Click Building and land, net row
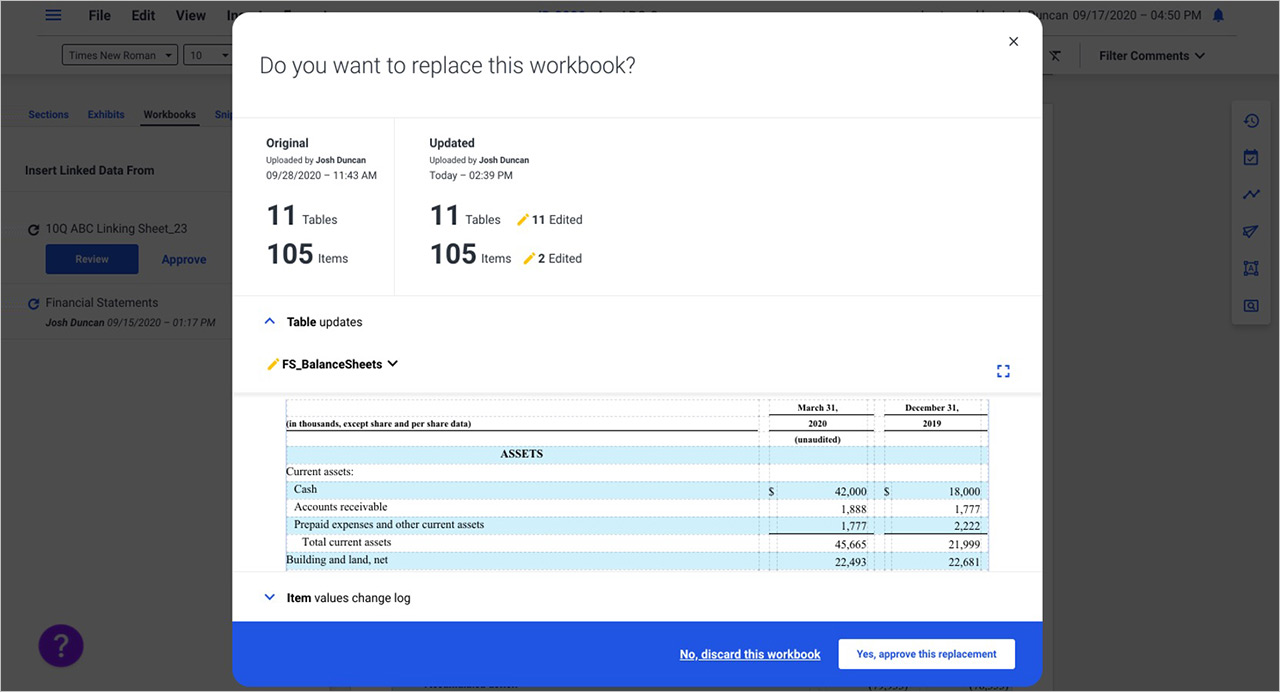The image size is (1280, 692). point(337,560)
